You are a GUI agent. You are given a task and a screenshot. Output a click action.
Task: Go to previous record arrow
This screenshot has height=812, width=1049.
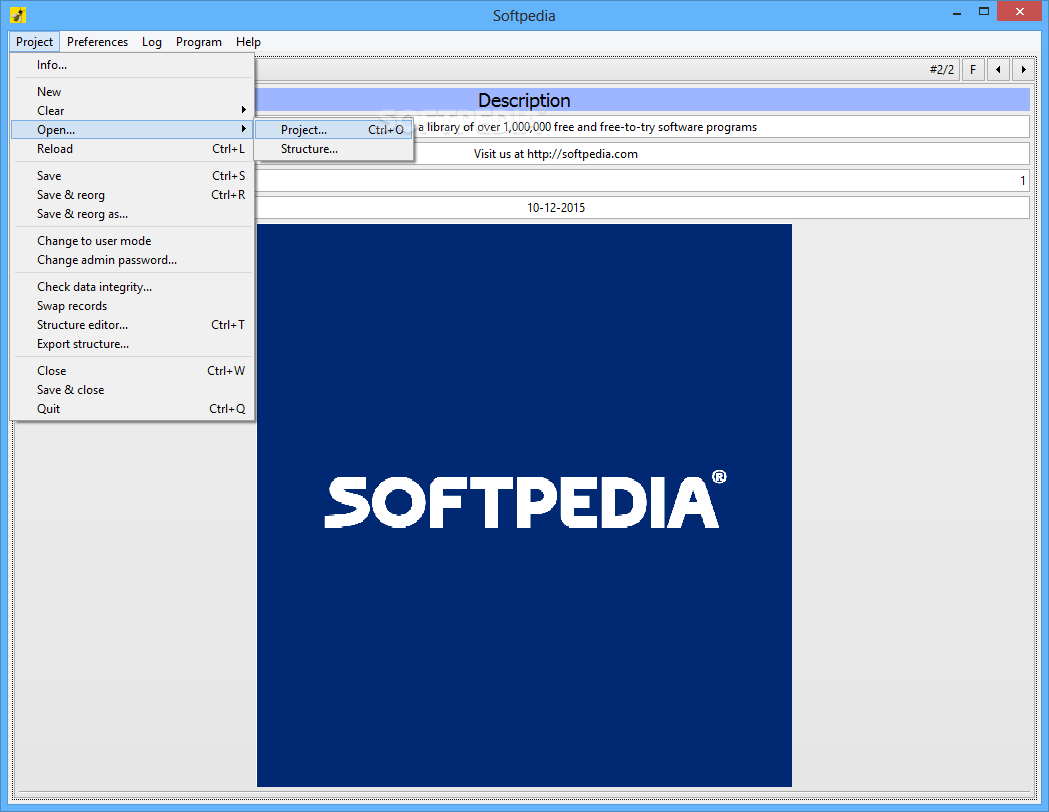998,70
